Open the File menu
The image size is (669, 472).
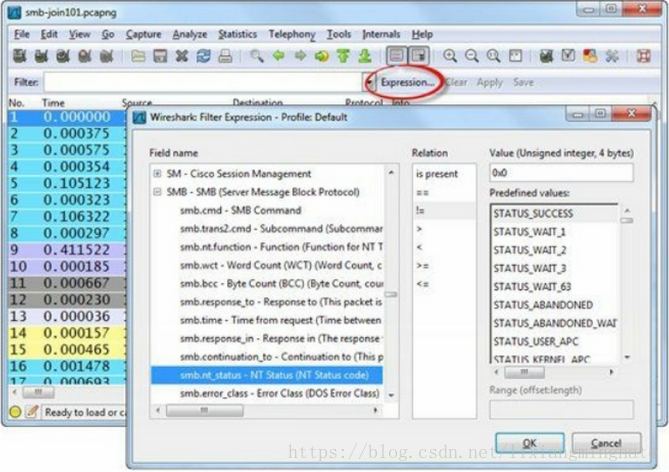coord(22,34)
